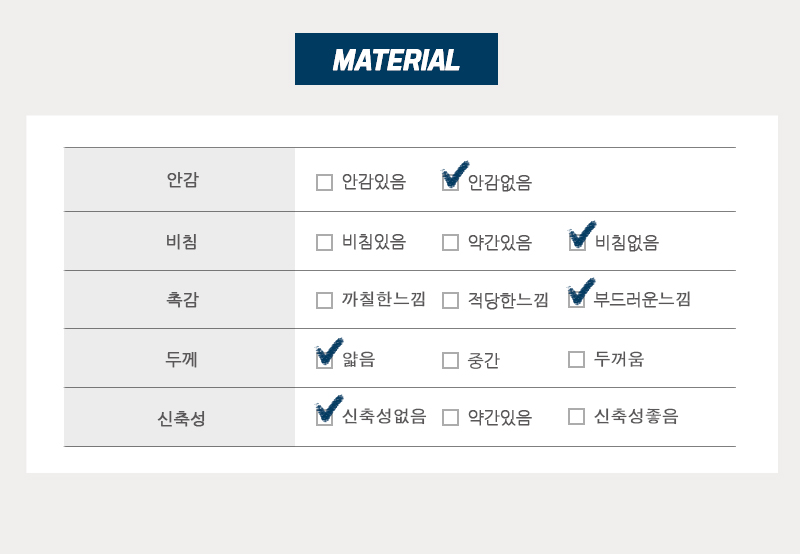
Task: Check the 두꺼움 thickness checkbox
Action: 577,359
